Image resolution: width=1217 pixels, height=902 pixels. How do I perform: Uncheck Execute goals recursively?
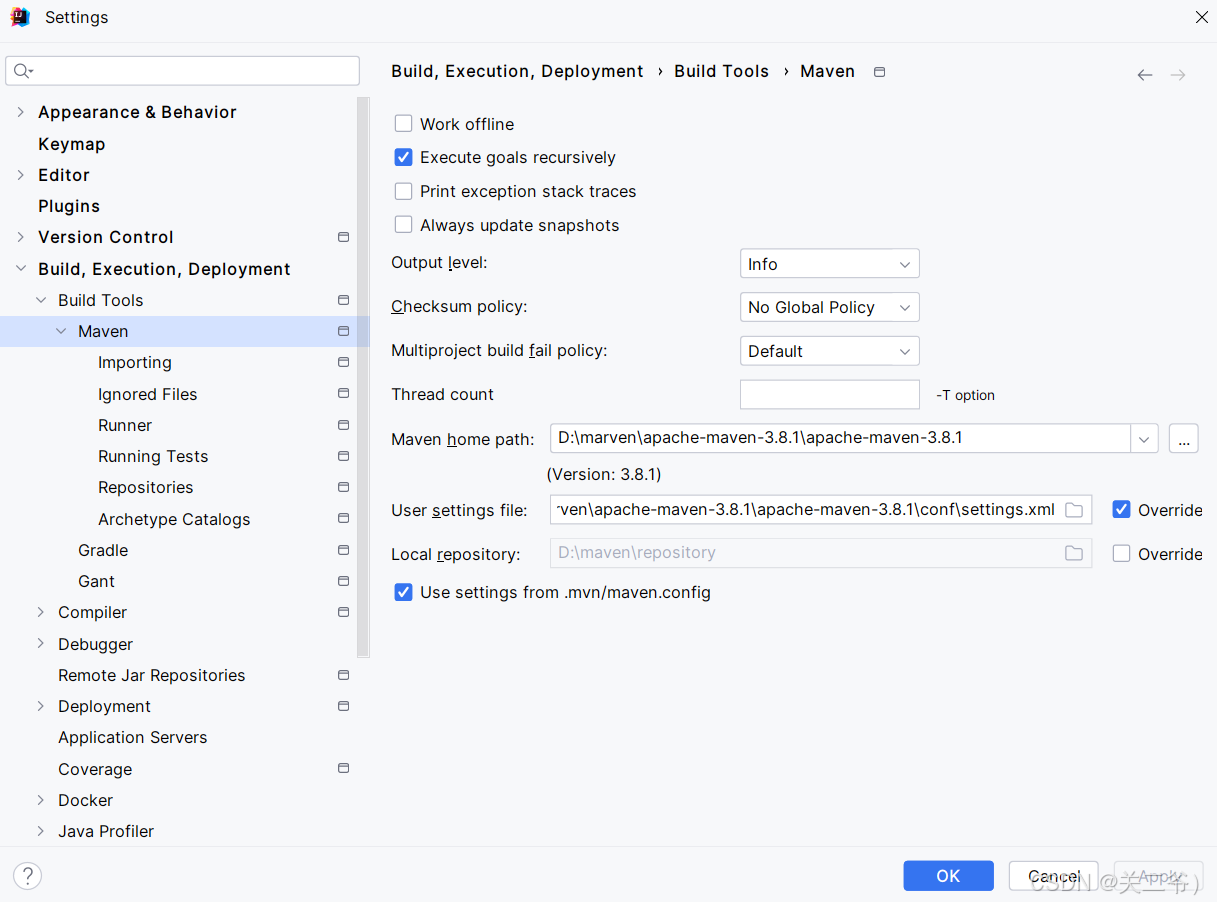click(404, 157)
